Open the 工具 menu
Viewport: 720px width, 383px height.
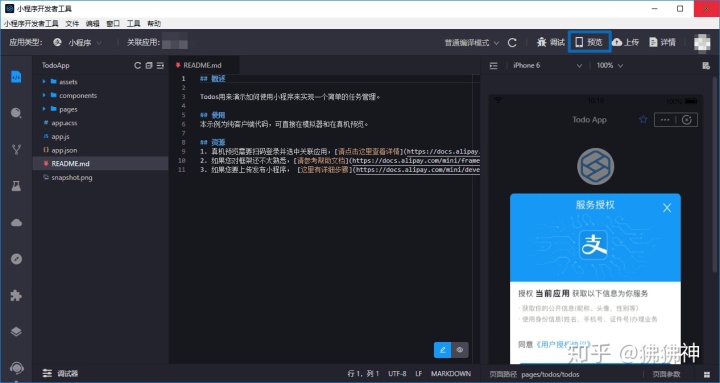point(134,23)
